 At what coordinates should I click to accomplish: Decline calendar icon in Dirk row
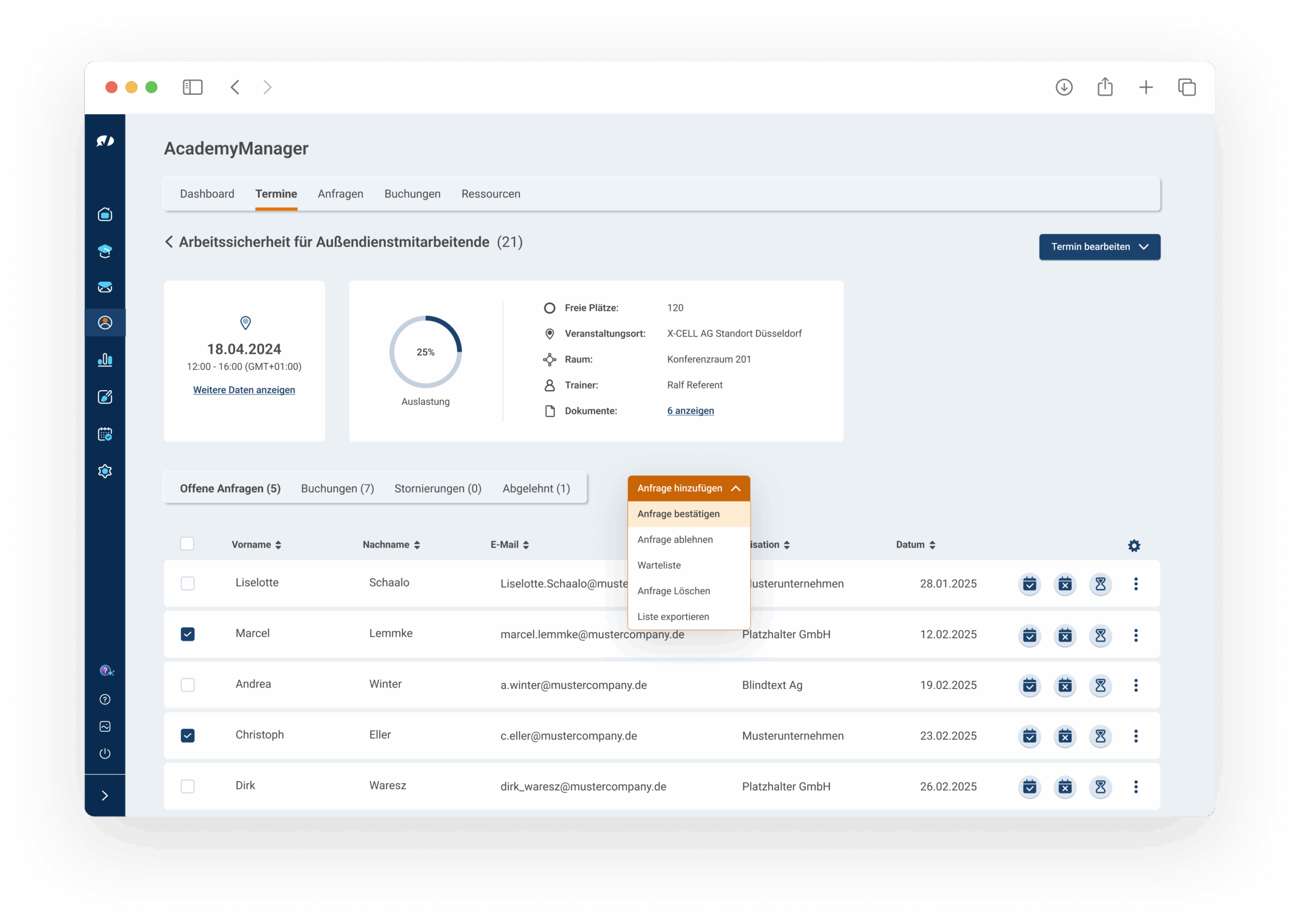pos(1065,787)
